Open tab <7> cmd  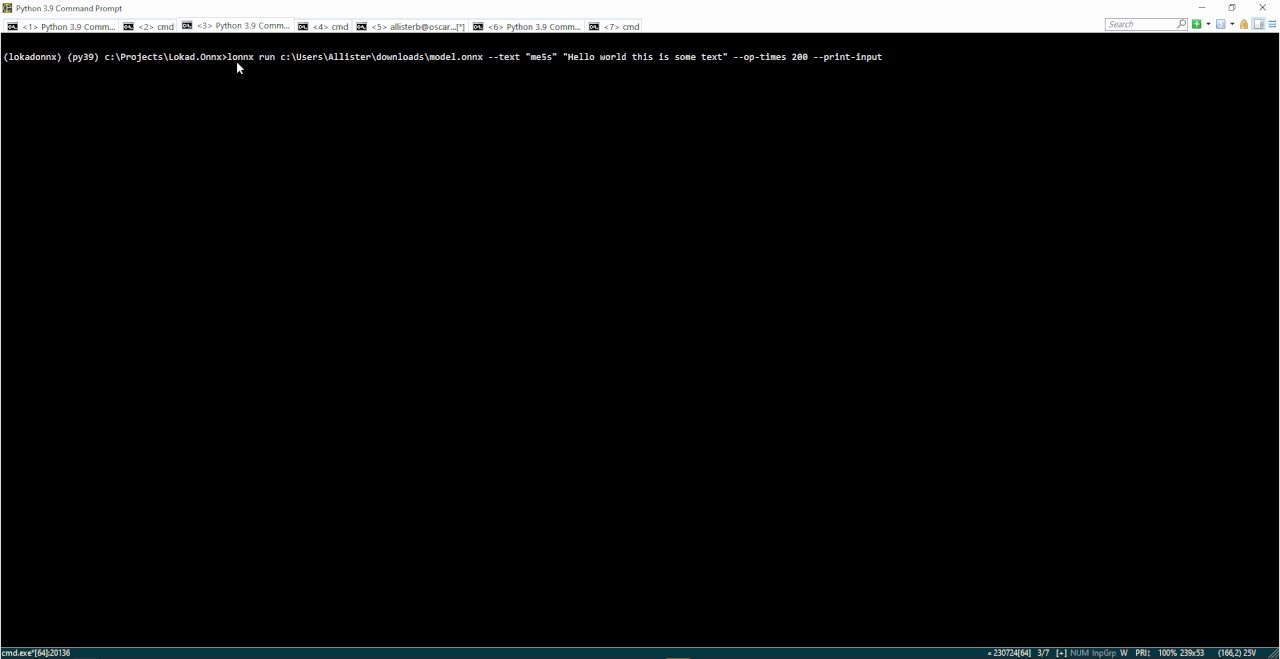click(x=614, y=26)
